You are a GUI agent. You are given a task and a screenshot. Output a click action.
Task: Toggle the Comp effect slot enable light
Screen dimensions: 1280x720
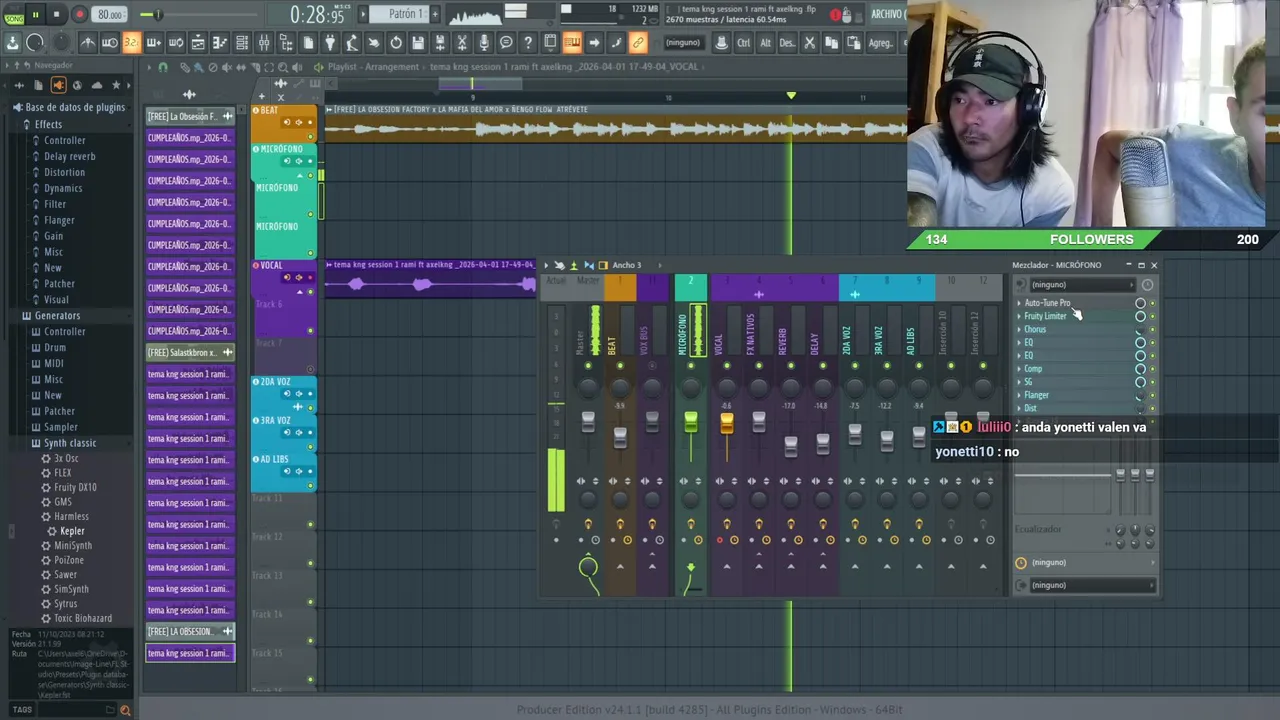(1152, 368)
